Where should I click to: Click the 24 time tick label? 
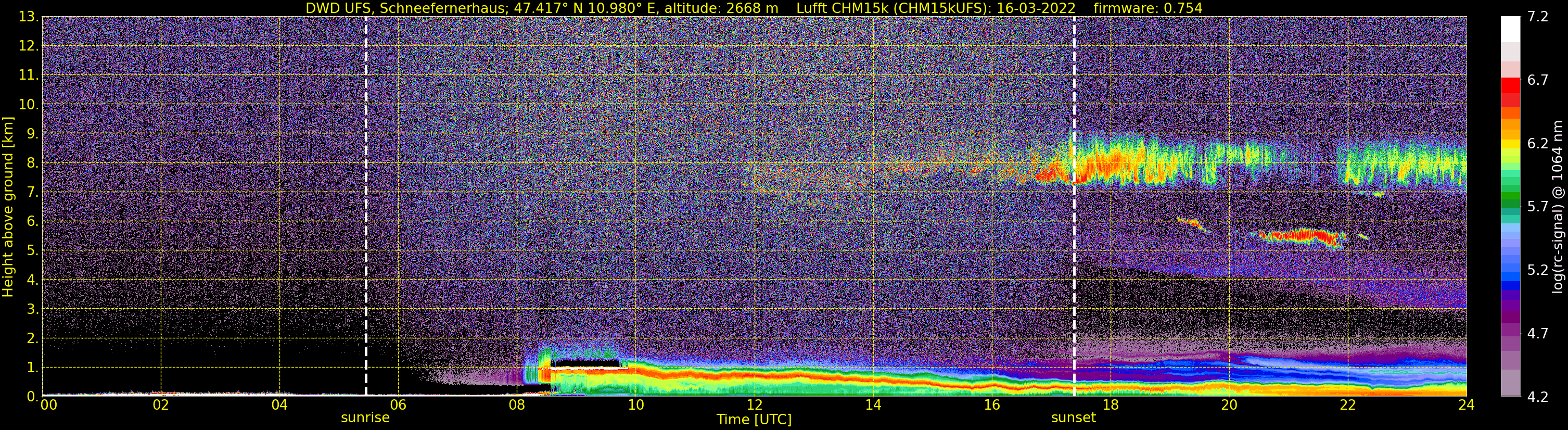pyautogui.click(x=1467, y=405)
